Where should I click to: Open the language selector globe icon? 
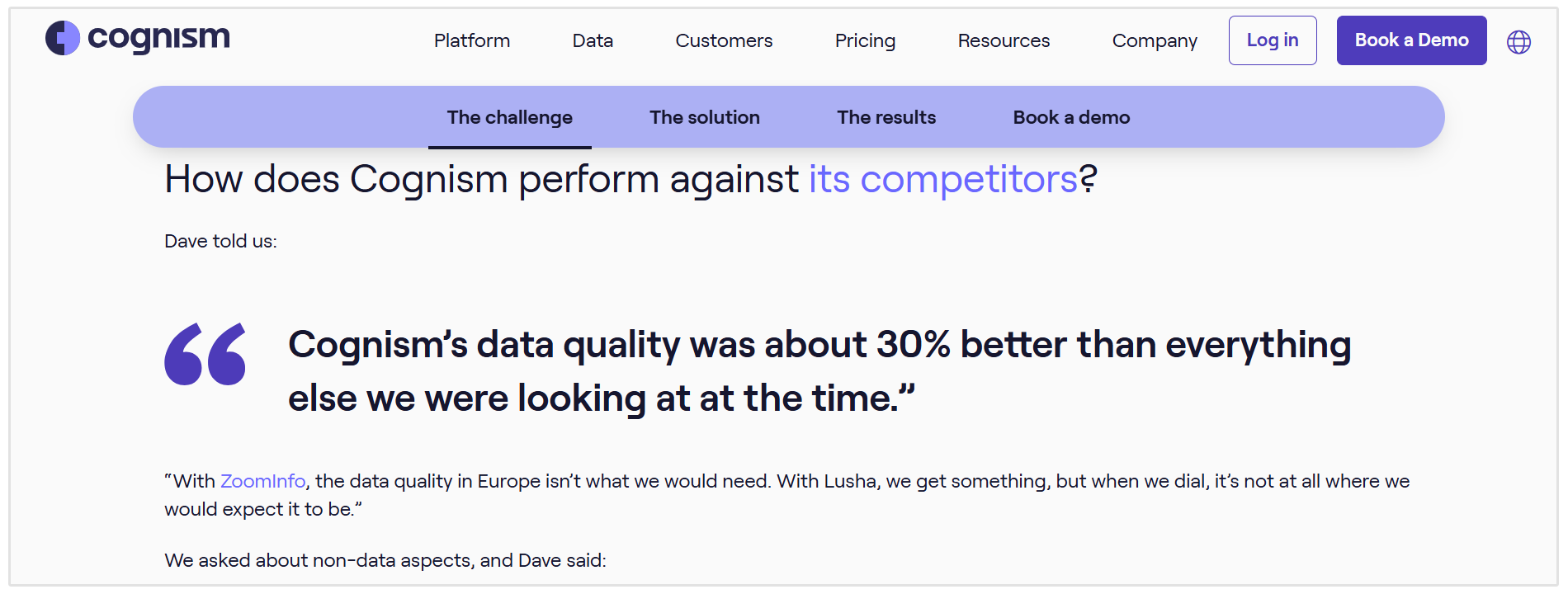point(1519,40)
